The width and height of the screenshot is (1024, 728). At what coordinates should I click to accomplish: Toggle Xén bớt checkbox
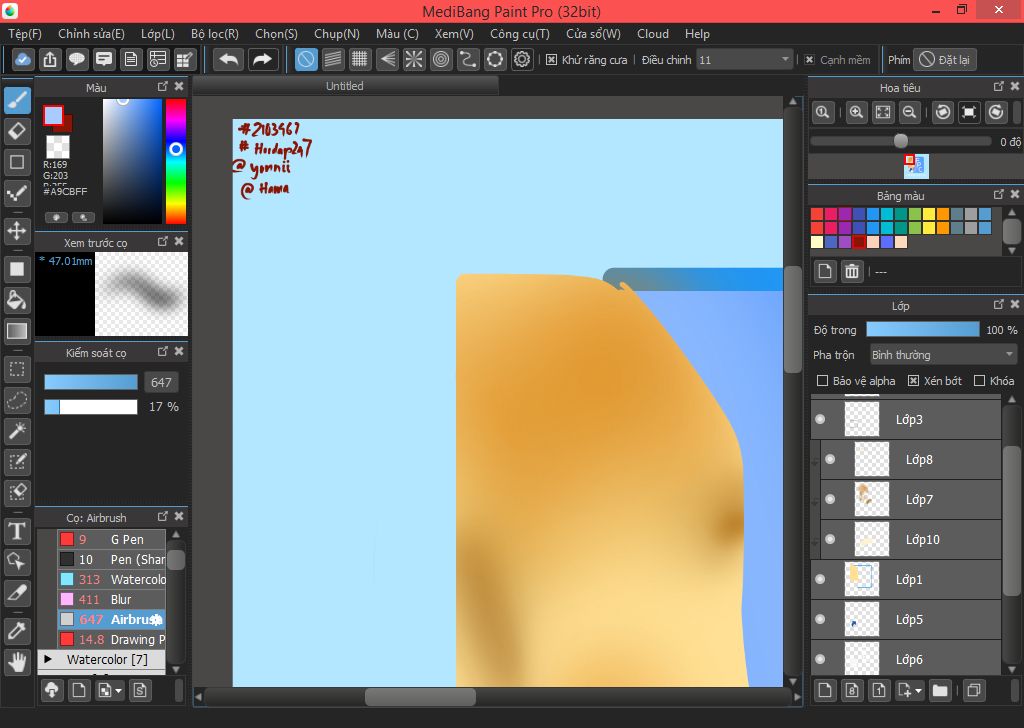tap(914, 381)
